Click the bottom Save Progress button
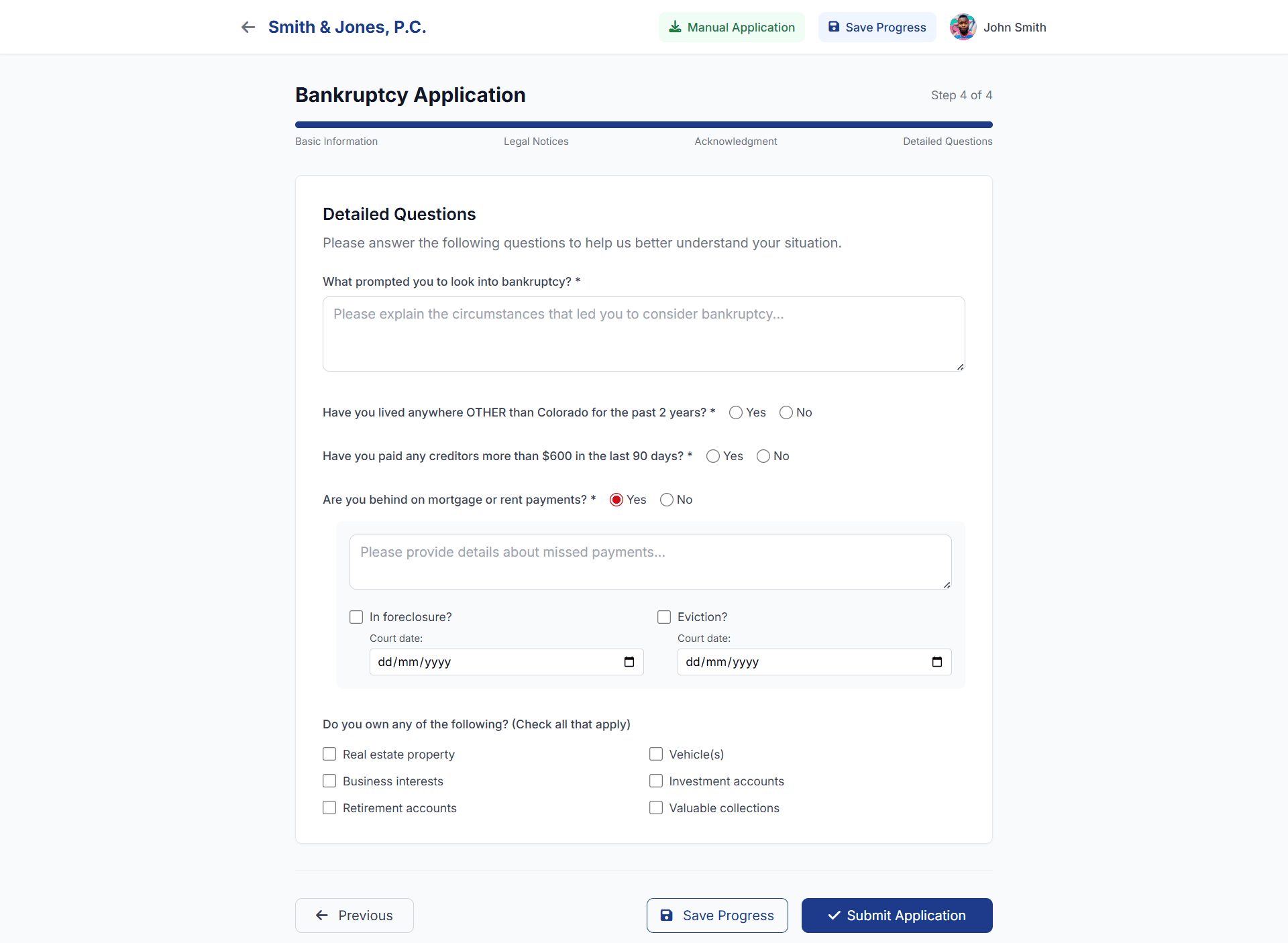Image resolution: width=1288 pixels, height=943 pixels. [x=717, y=916]
